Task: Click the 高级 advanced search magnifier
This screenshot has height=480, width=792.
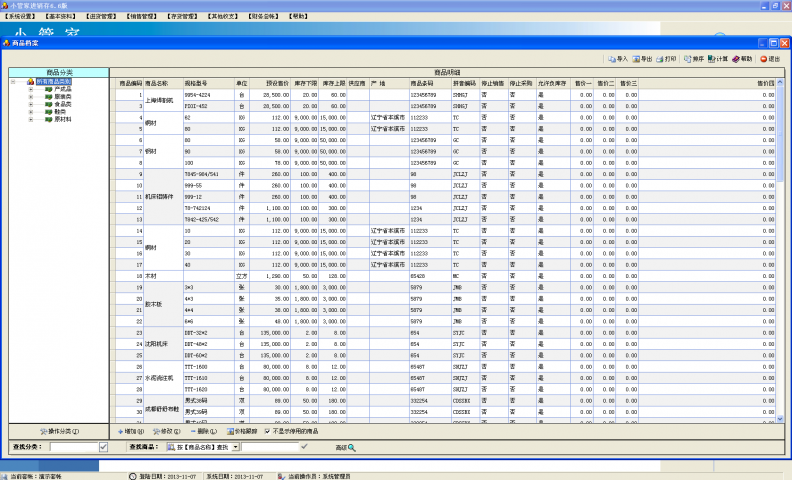Action: tap(346, 446)
